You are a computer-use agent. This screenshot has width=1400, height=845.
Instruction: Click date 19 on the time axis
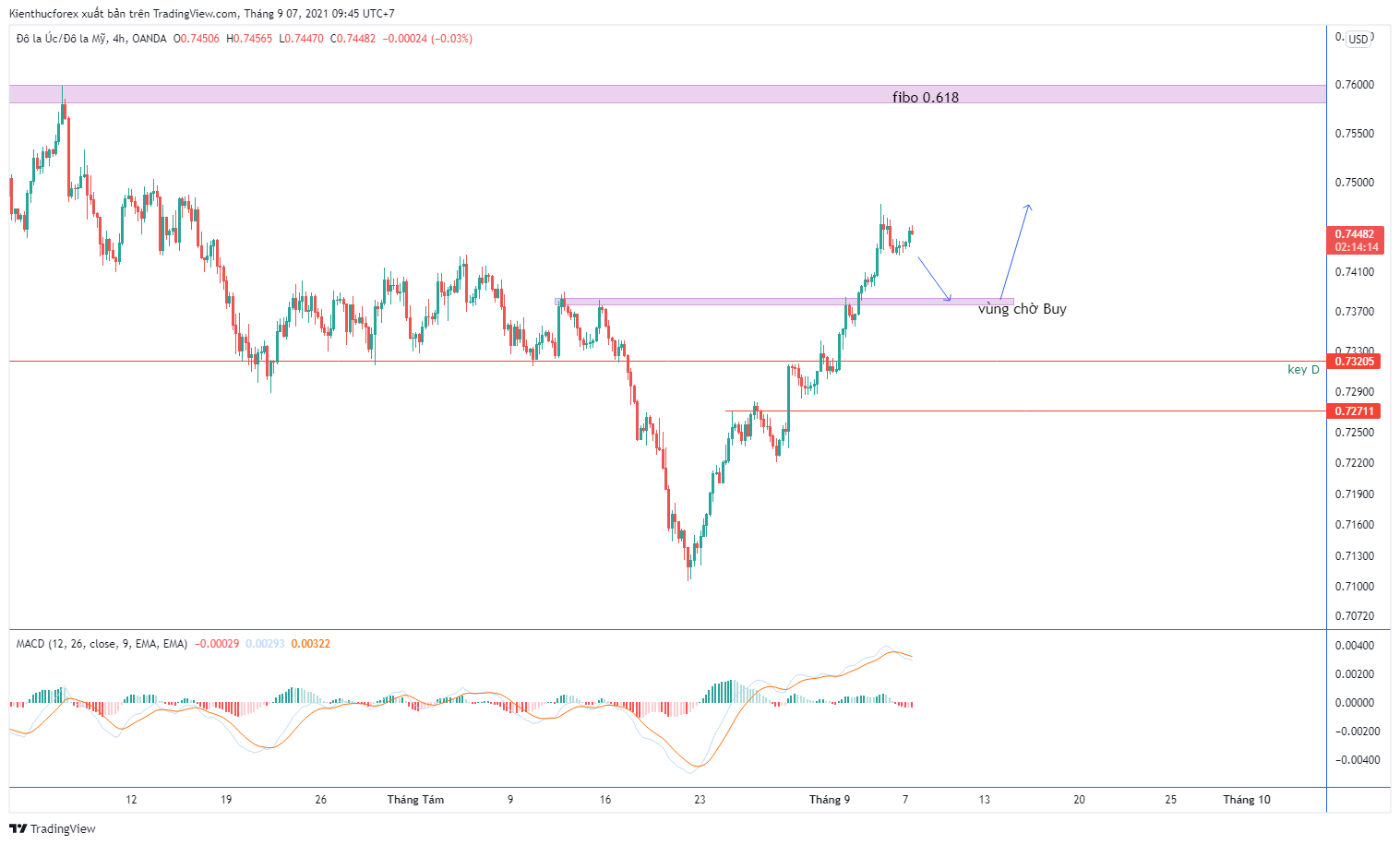click(x=226, y=800)
